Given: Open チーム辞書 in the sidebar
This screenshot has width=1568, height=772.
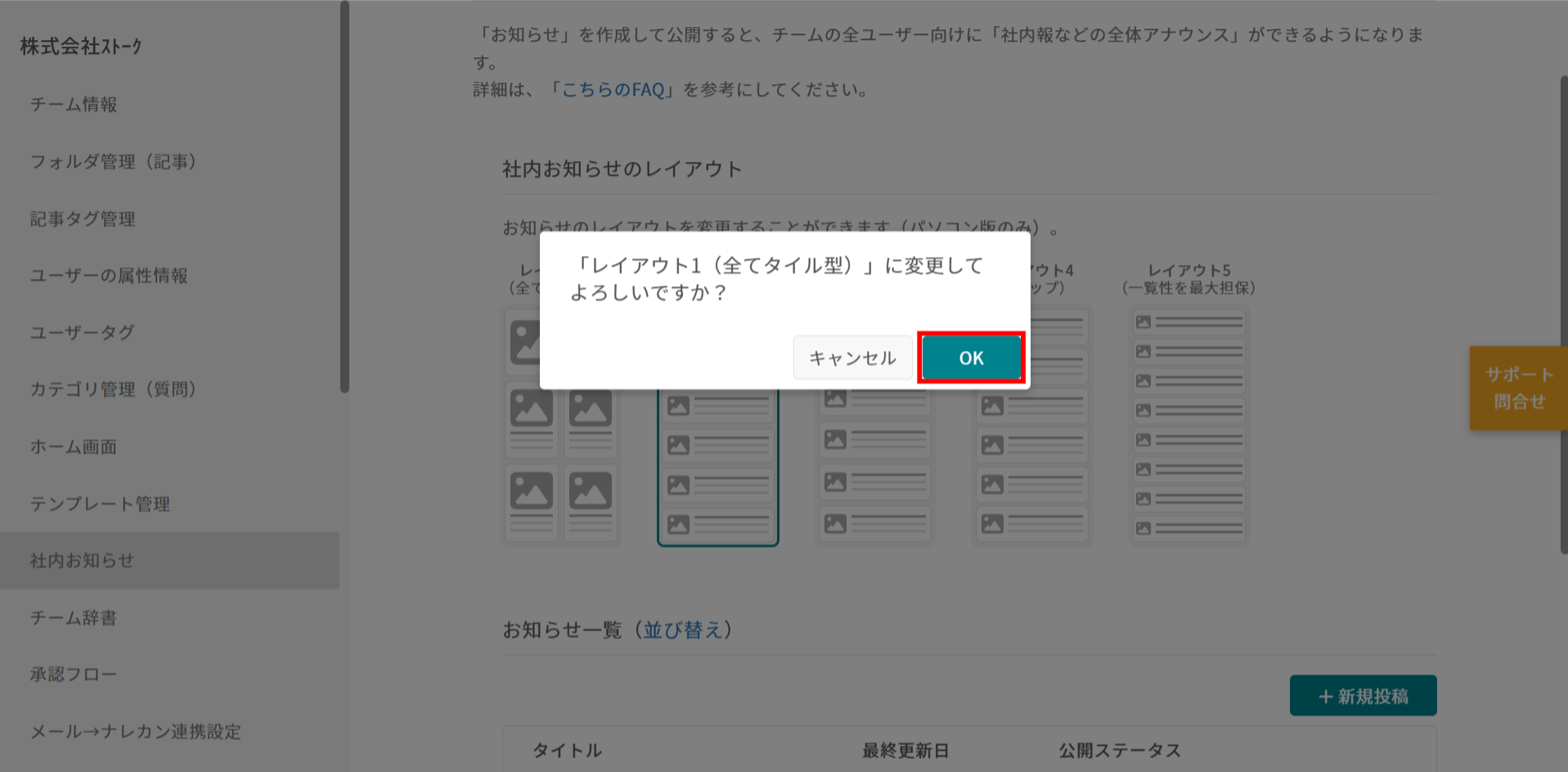Looking at the screenshot, I should click(x=74, y=617).
